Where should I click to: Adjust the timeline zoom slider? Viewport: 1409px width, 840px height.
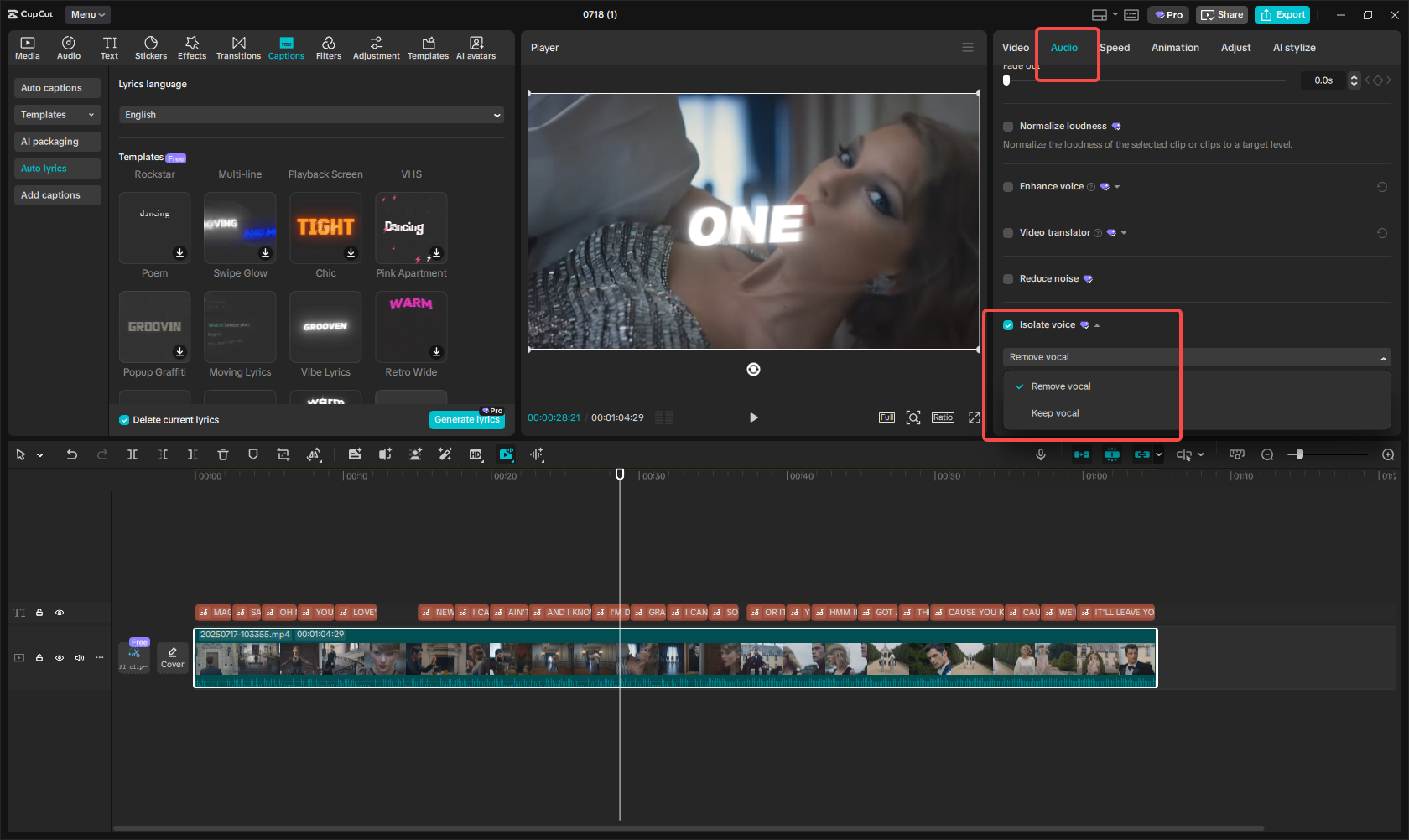click(x=1299, y=454)
